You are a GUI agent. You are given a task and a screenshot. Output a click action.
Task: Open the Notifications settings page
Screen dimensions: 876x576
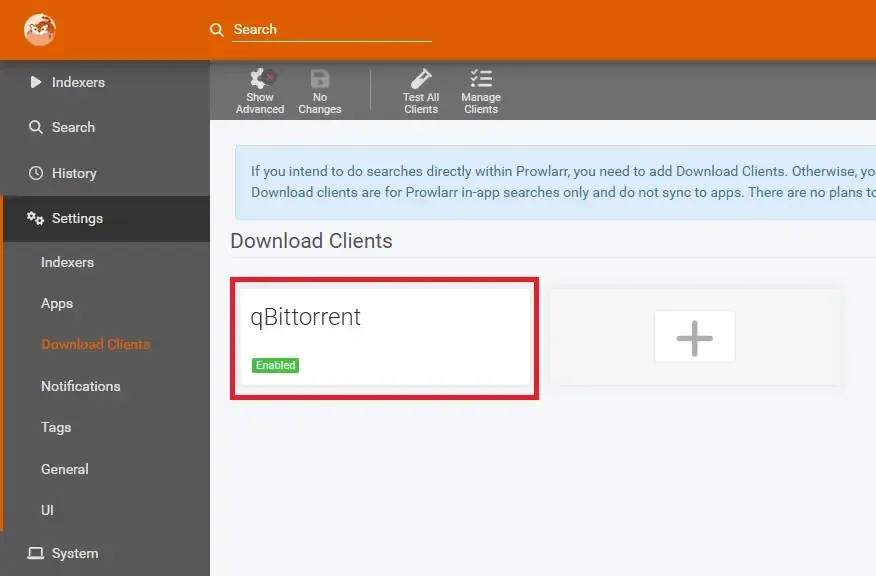[81, 386]
